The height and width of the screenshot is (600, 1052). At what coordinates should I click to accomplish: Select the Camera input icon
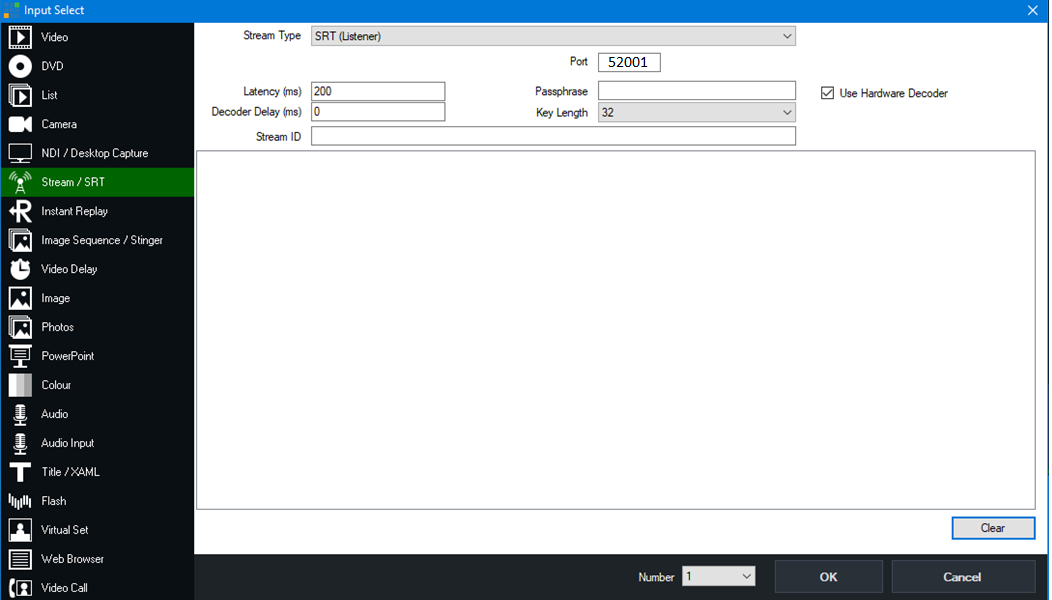20,125
